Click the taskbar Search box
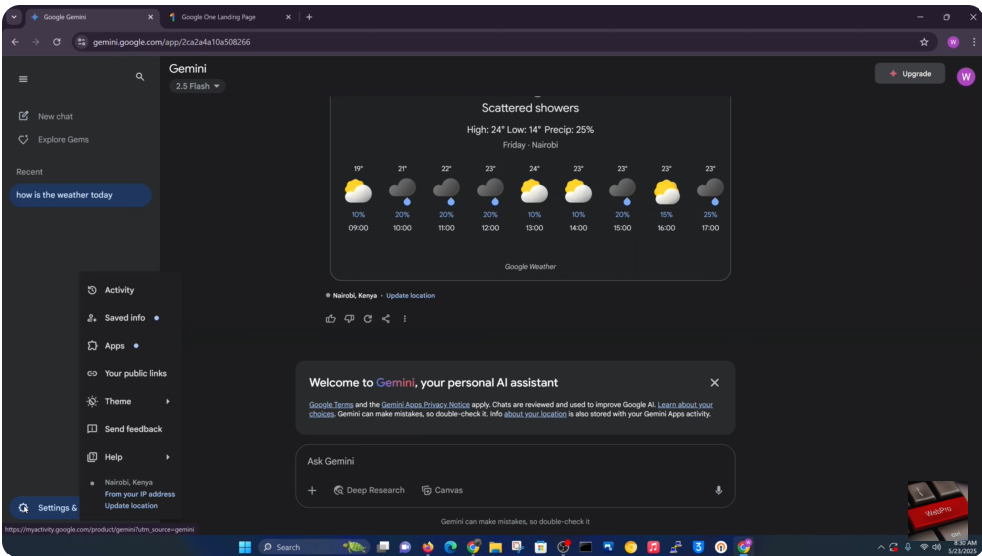Image resolution: width=982 pixels, height=556 pixels. [314, 547]
